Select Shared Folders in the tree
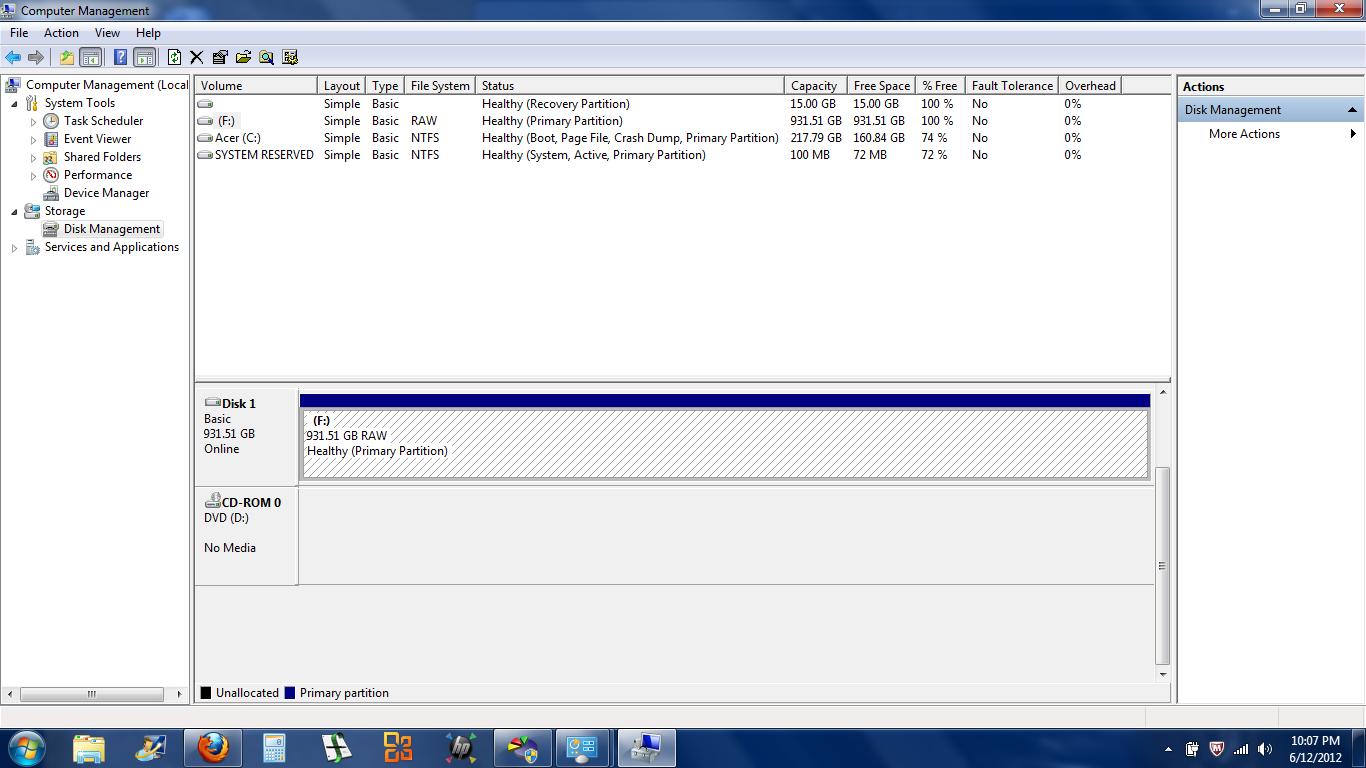The width and height of the screenshot is (1366, 768). click(x=102, y=157)
